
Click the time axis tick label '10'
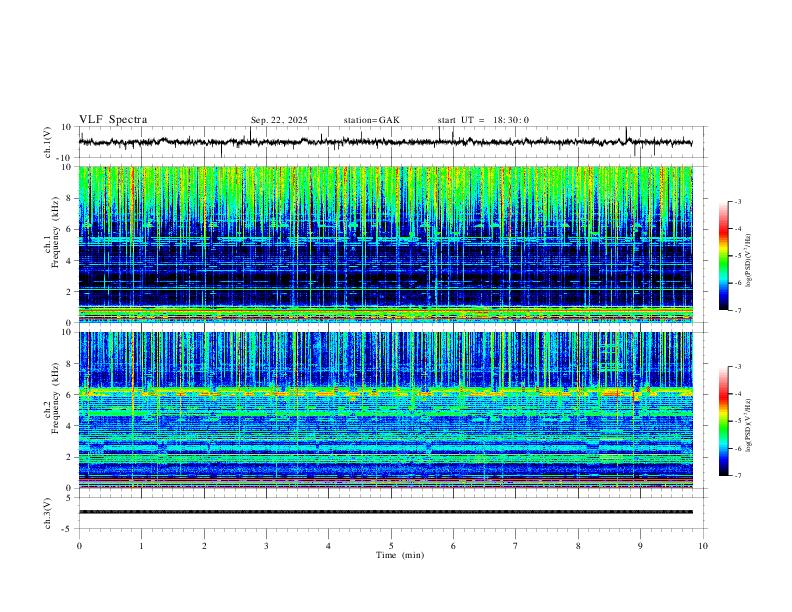703,546
